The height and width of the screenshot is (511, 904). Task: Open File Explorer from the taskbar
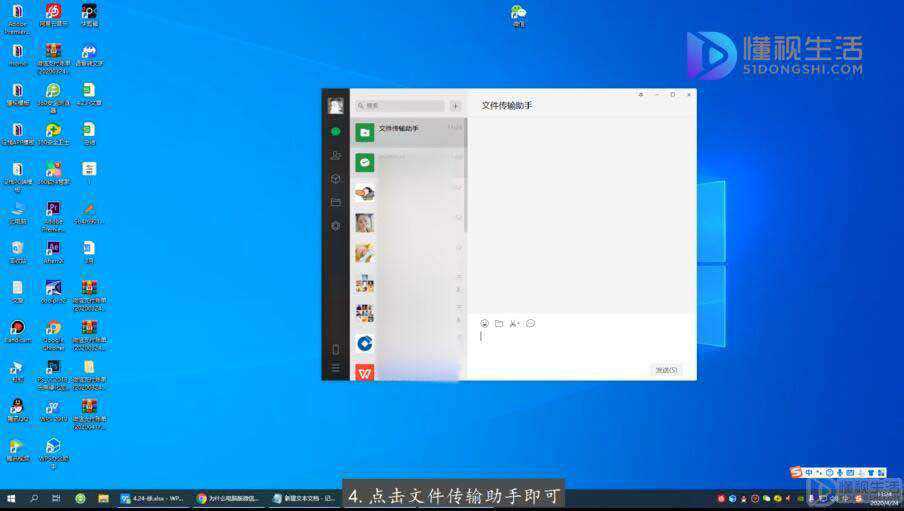coord(103,498)
